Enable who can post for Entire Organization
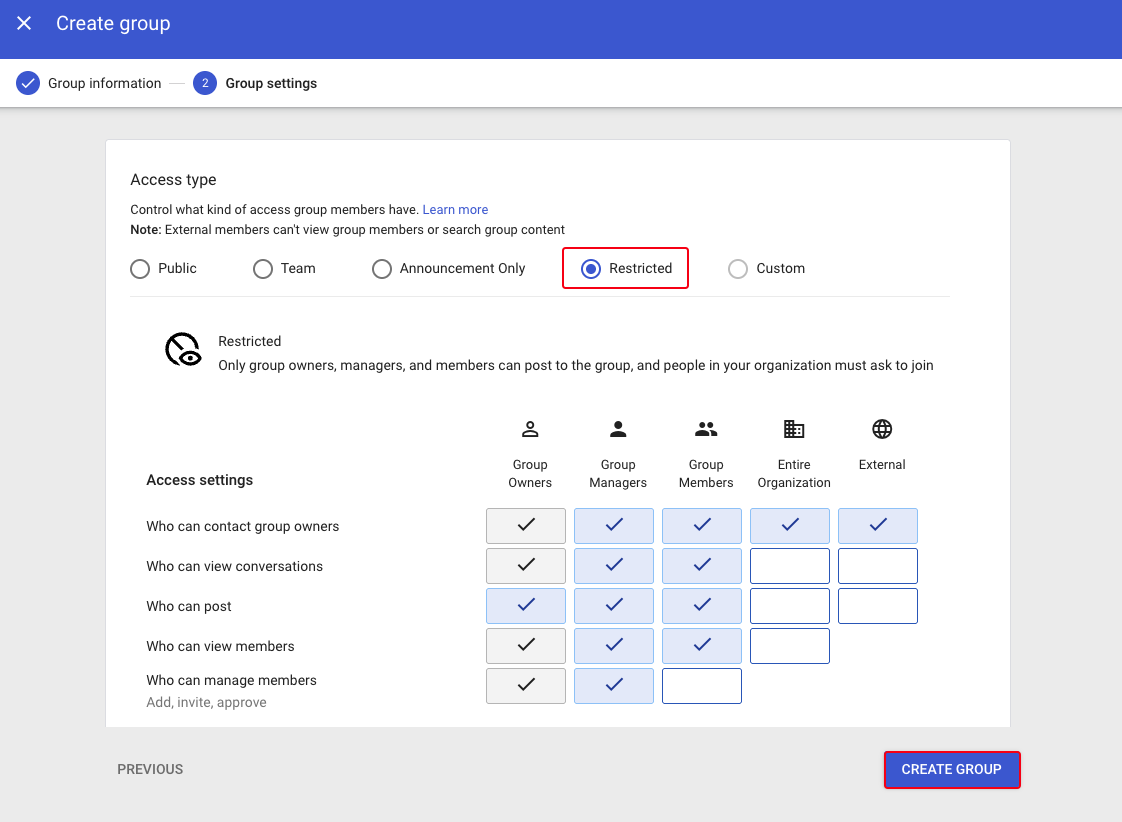Screen dimensions: 1122x822 point(790,606)
